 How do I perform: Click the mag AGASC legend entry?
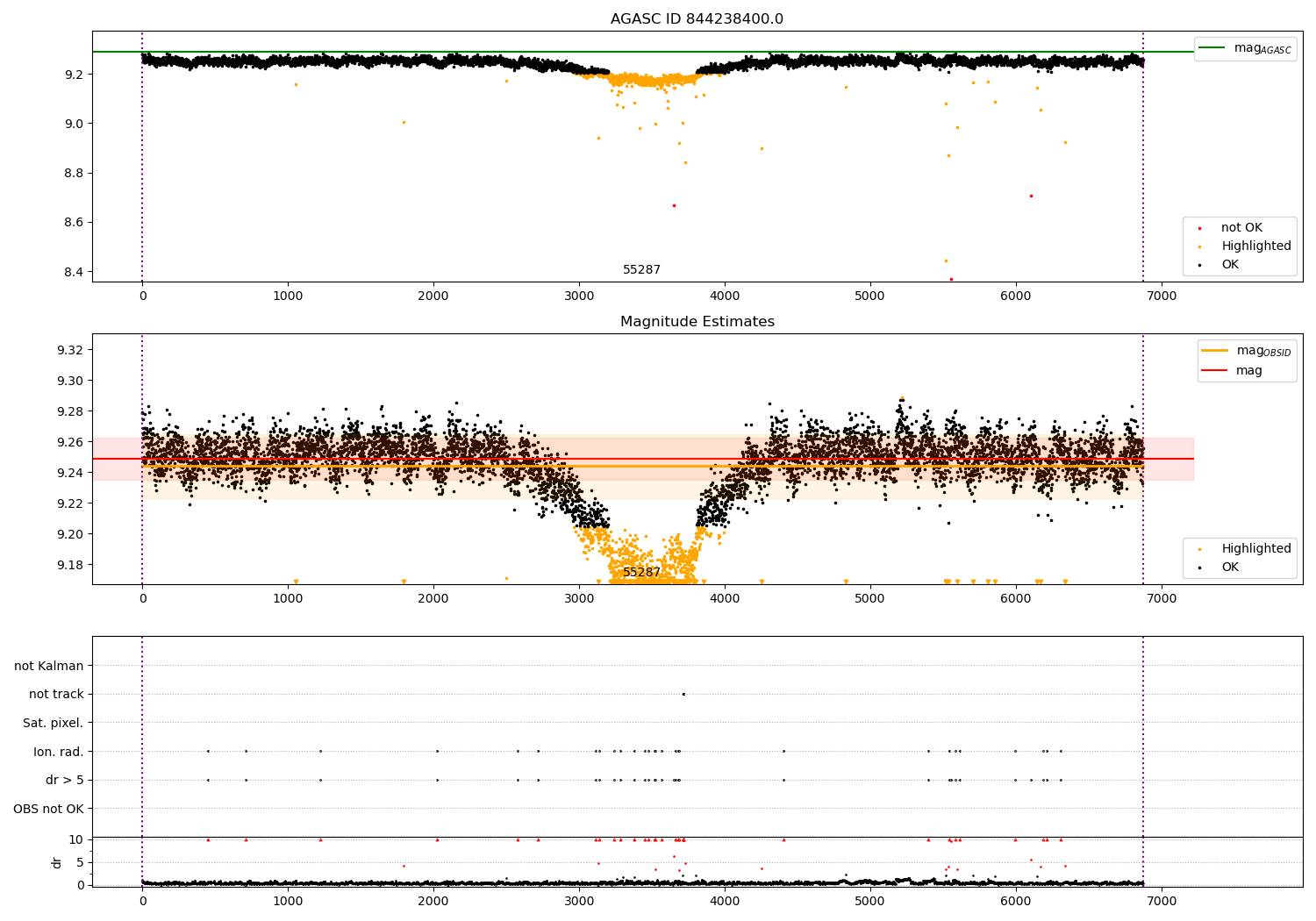[x=1245, y=48]
